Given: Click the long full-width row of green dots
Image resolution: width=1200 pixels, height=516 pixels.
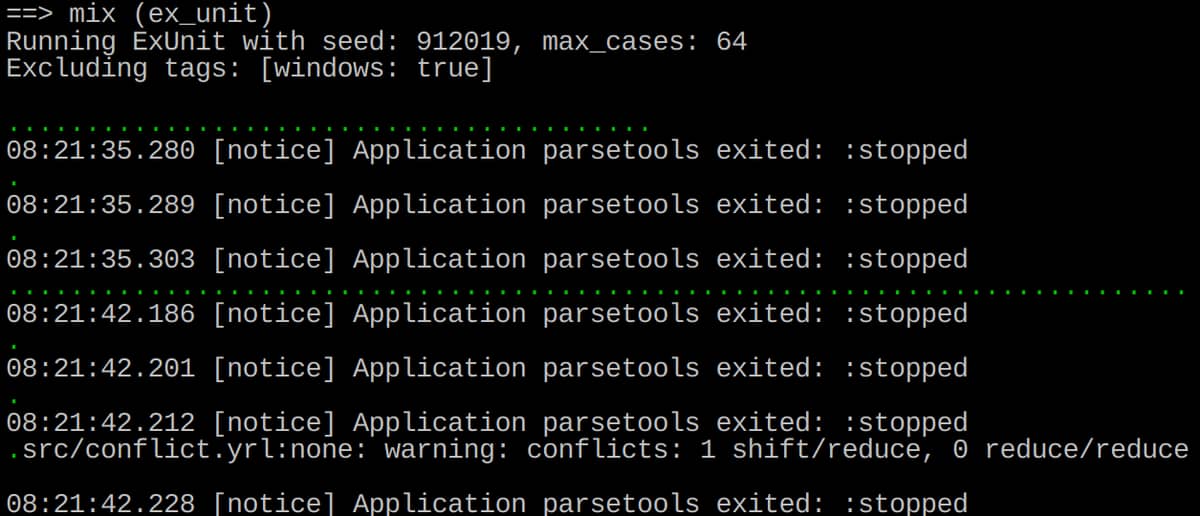Looking at the screenshot, I should (x=596, y=293).
